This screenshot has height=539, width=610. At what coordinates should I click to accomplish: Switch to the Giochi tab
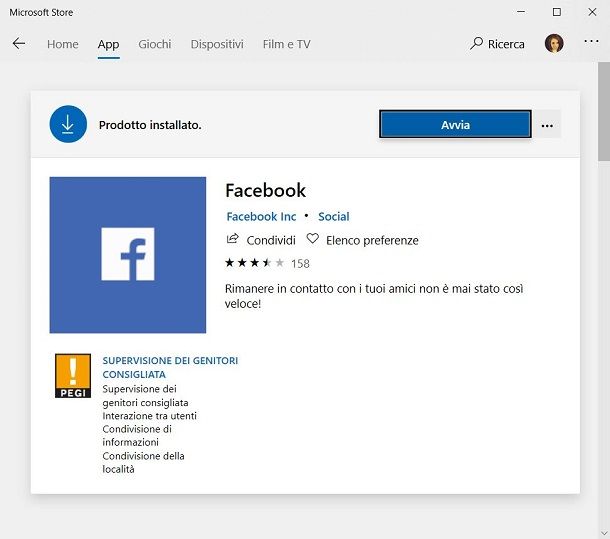click(x=155, y=44)
